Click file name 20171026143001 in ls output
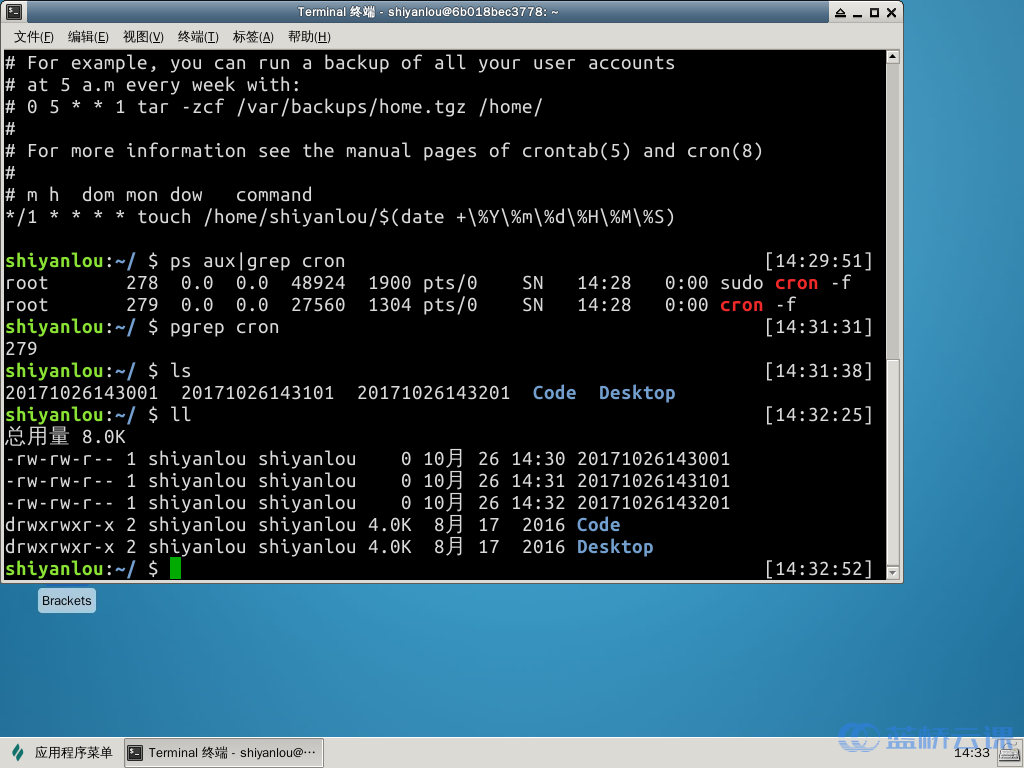1024x768 pixels. (82, 393)
